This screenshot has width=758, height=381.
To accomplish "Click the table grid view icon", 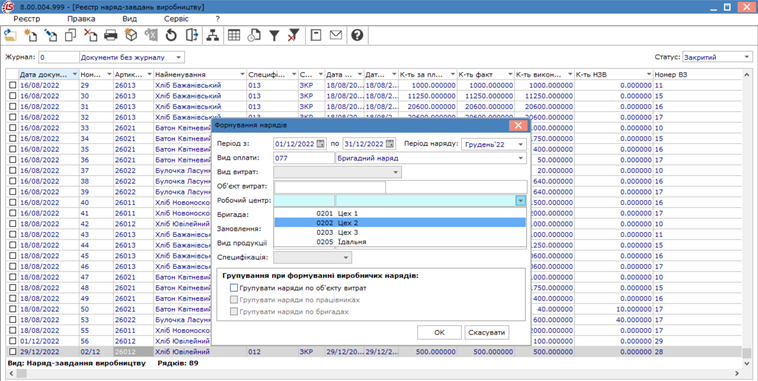I will click(x=234, y=35).
